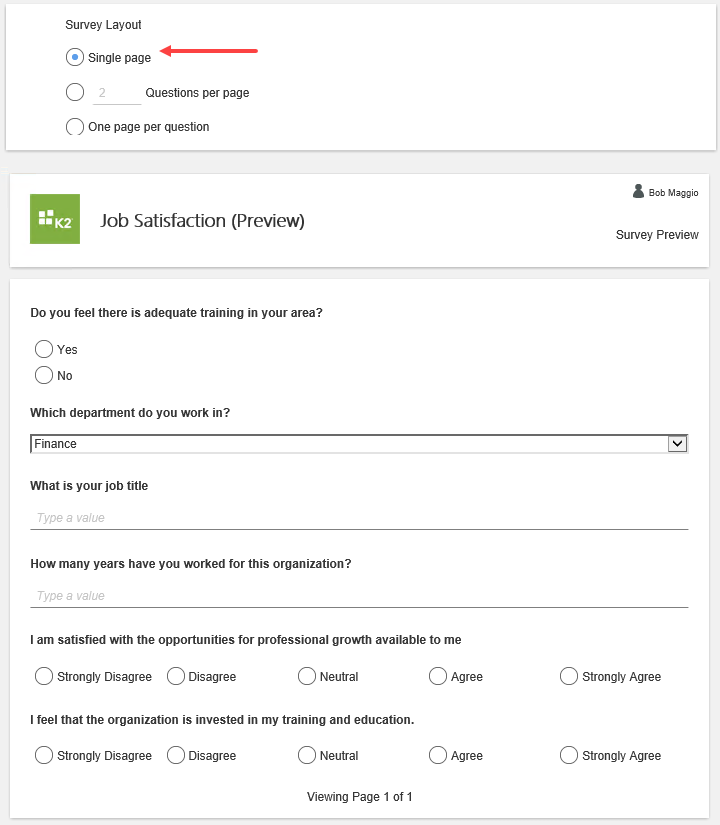Choose Strongly Agree for professional growth
Image resolution: width=720 pixels, height=825 pixels.
[569, 676]
